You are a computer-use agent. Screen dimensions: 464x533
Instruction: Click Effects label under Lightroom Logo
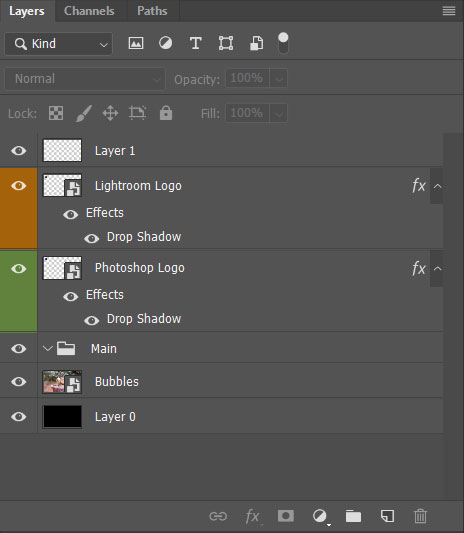105,213
